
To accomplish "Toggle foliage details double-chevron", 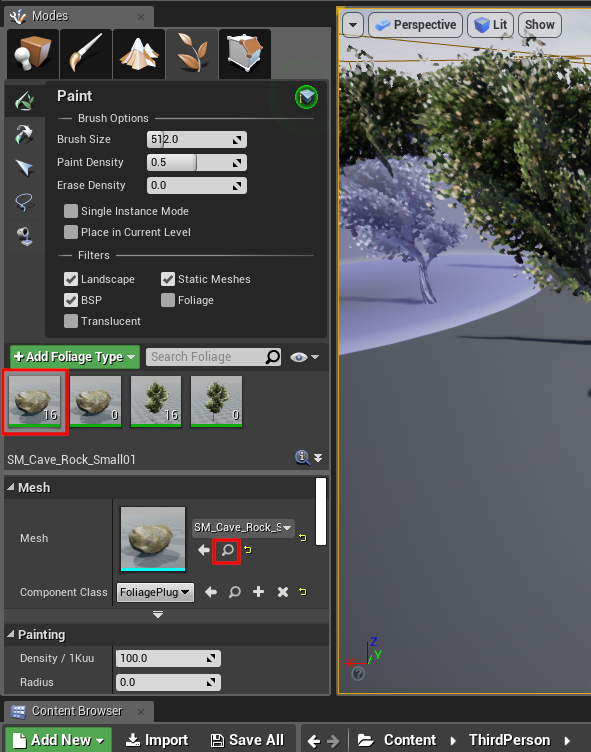I will pos(318,458).
